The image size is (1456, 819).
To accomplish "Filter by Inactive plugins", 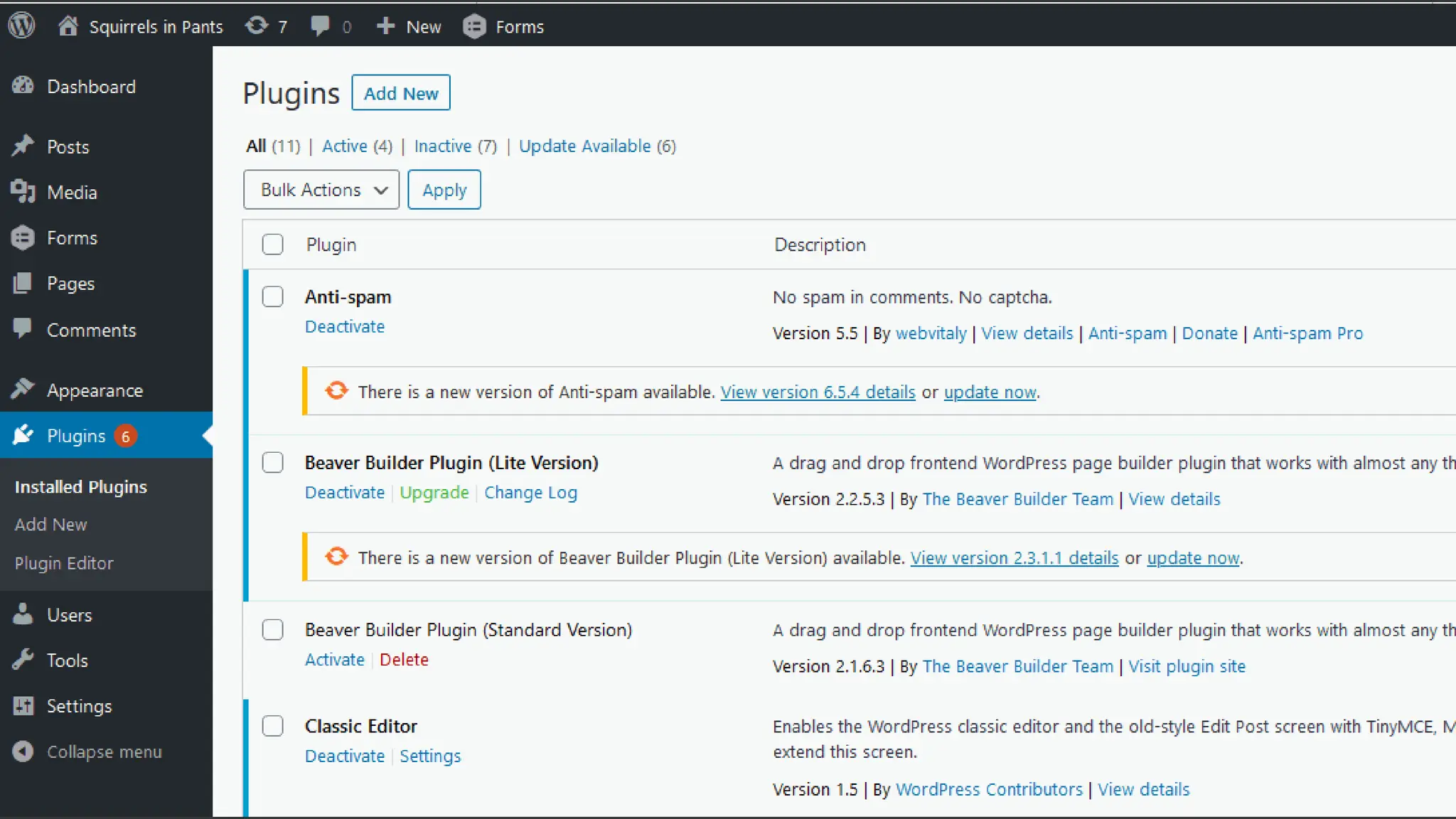I will [x=443, y=146].
